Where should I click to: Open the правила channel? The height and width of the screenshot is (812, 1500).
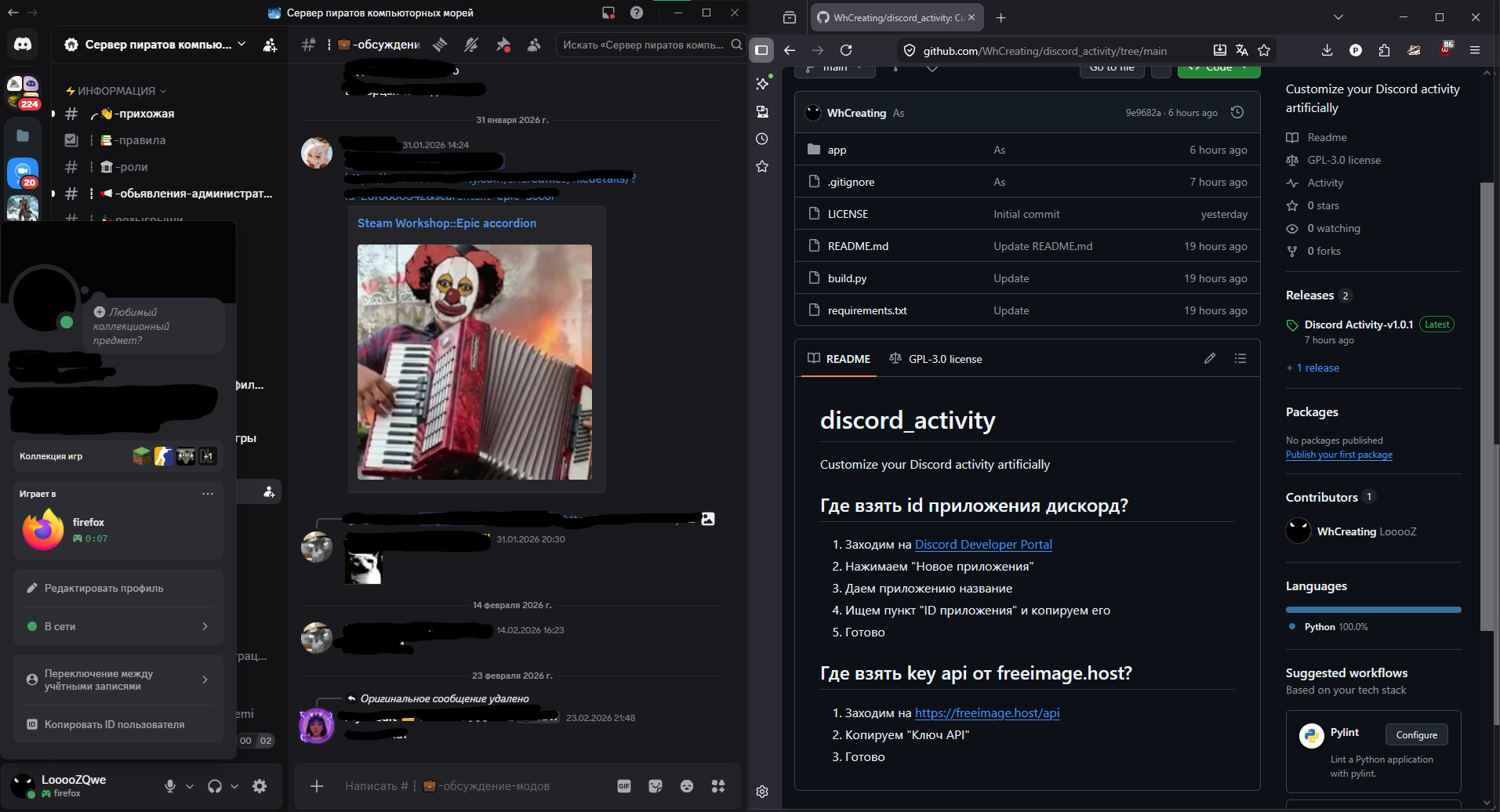click(x=169, y=140)
